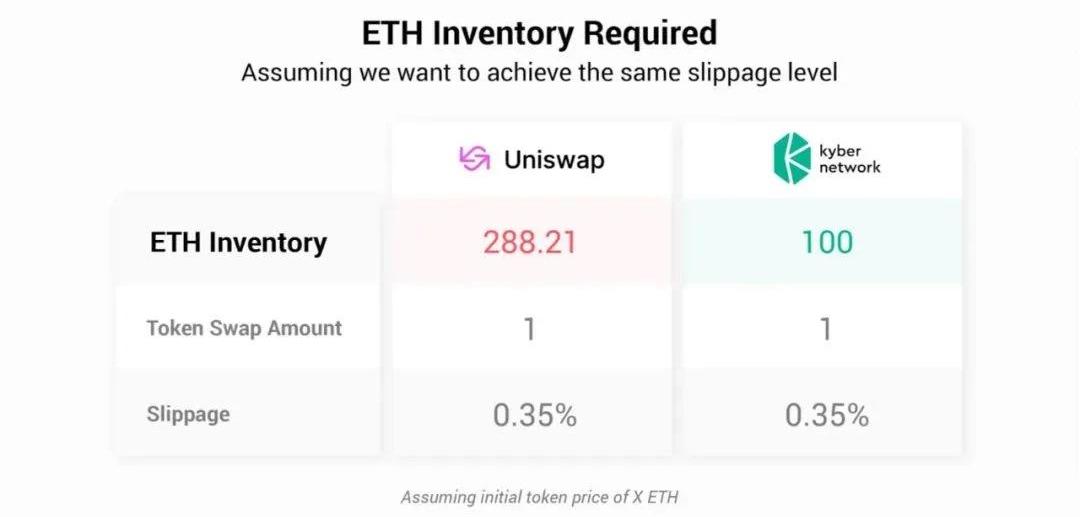The width and height of the screenshot is (1080, 517).
Task: Click the initial token price footnote
Action: coord(539,496)
